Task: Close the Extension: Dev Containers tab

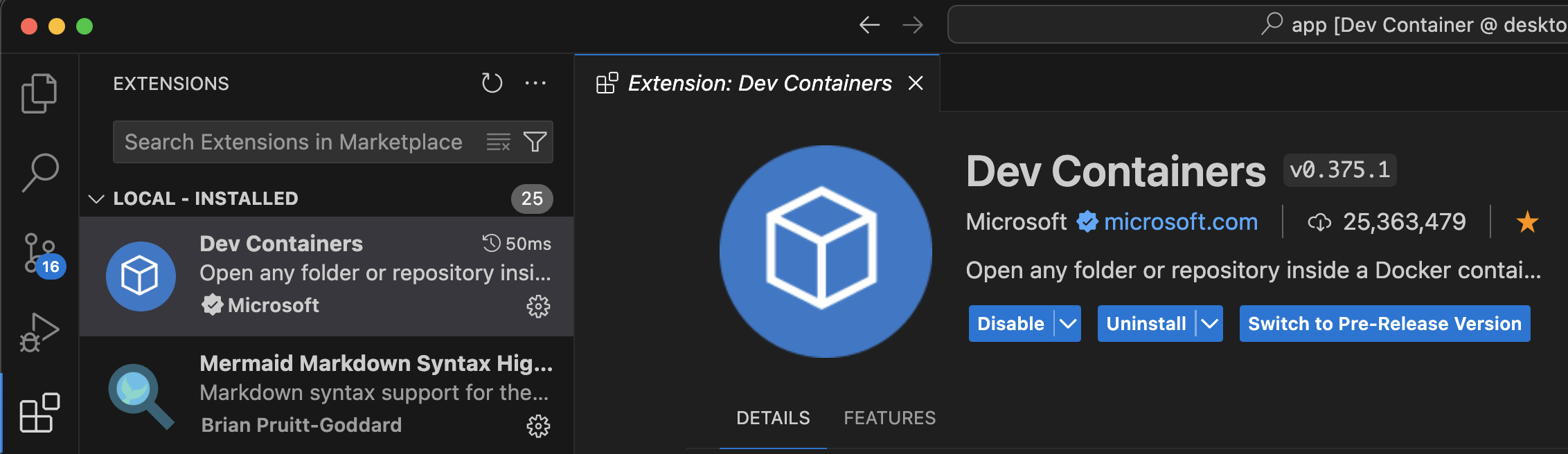Action: (916, 83)
